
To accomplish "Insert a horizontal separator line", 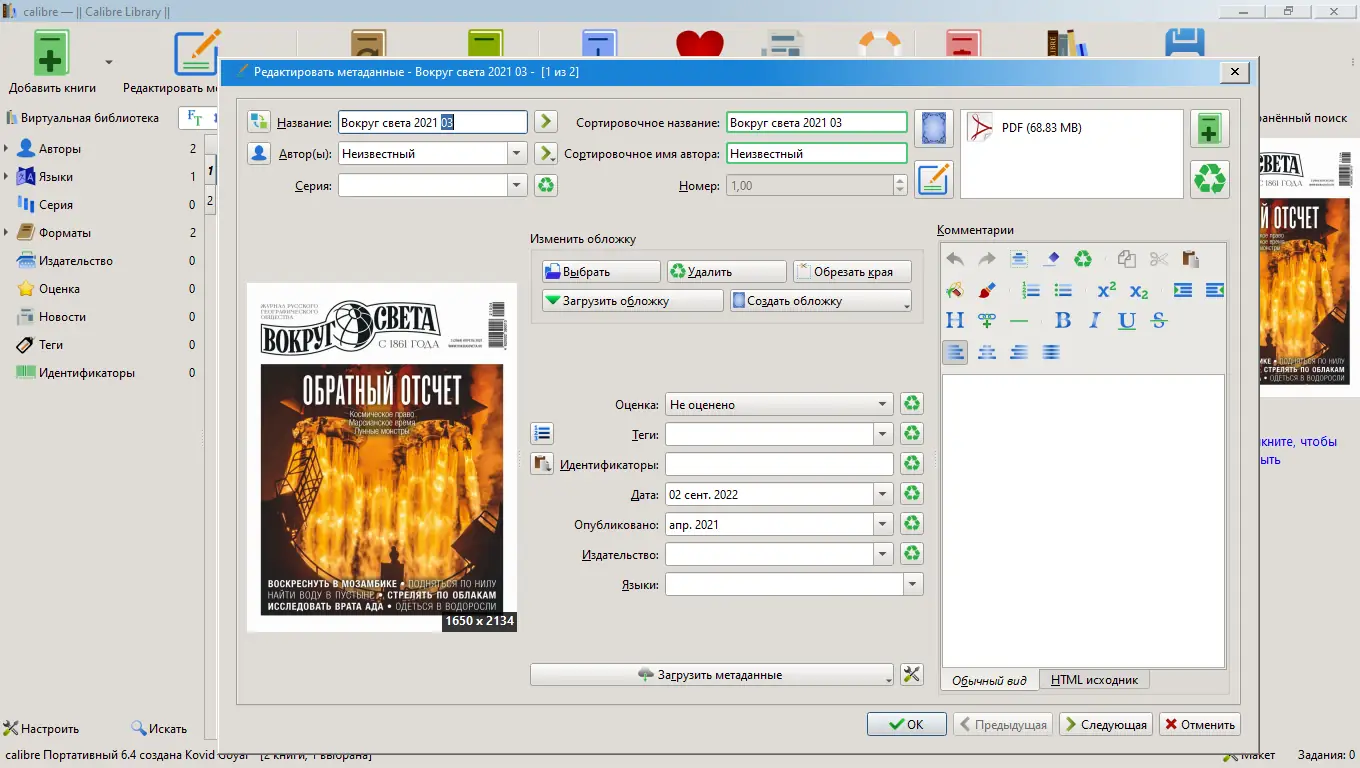I will point(1019,321).
